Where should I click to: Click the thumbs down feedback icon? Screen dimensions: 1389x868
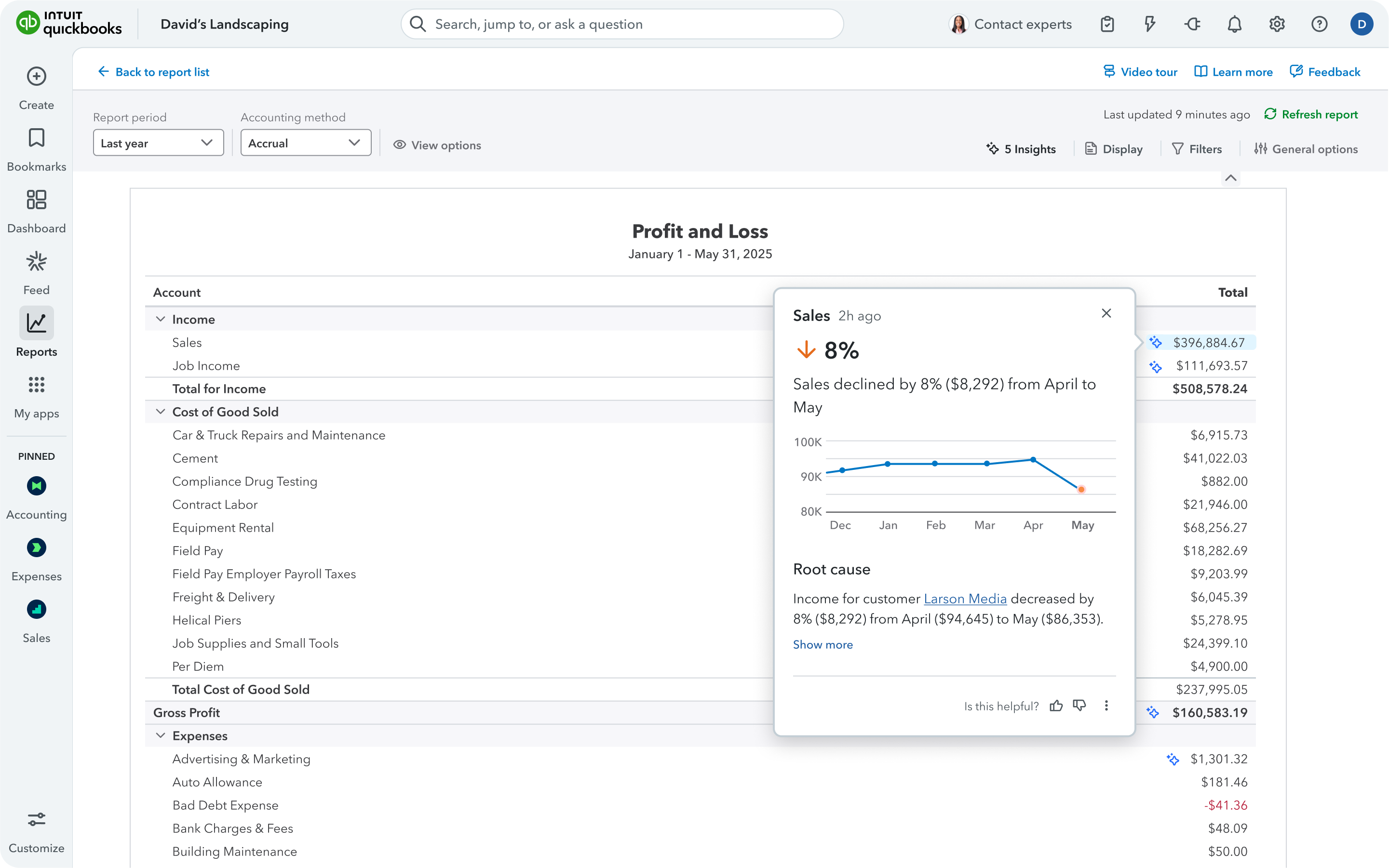(x=1079, y=706)
